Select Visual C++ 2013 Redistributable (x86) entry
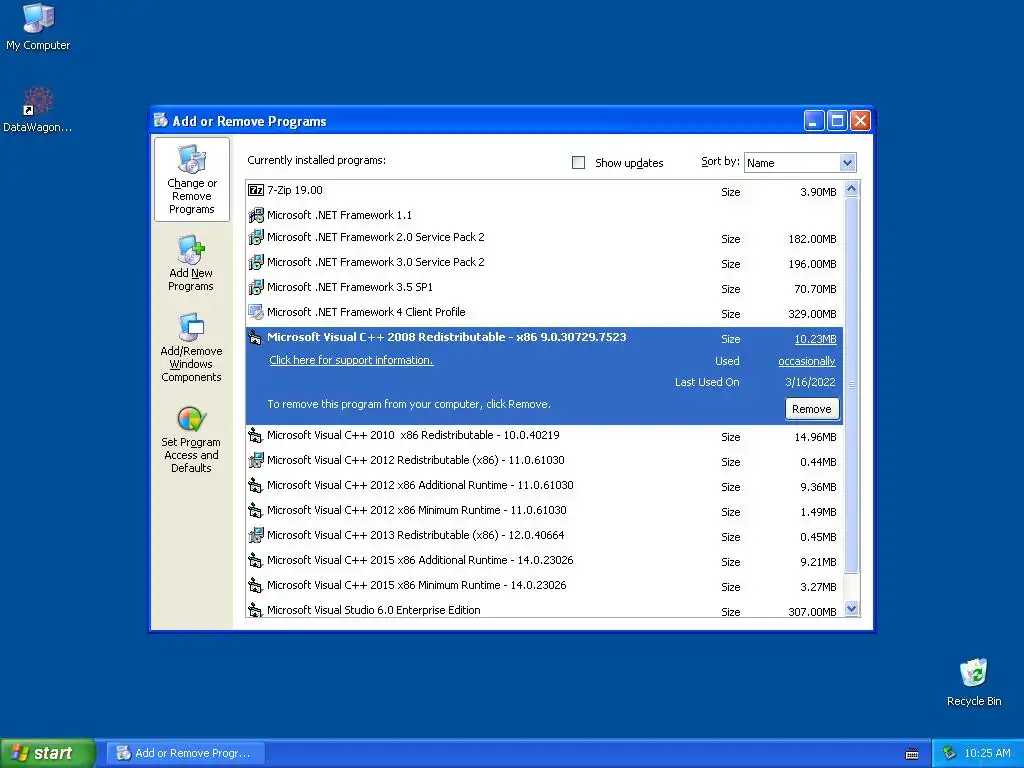 tap(544, 536)
